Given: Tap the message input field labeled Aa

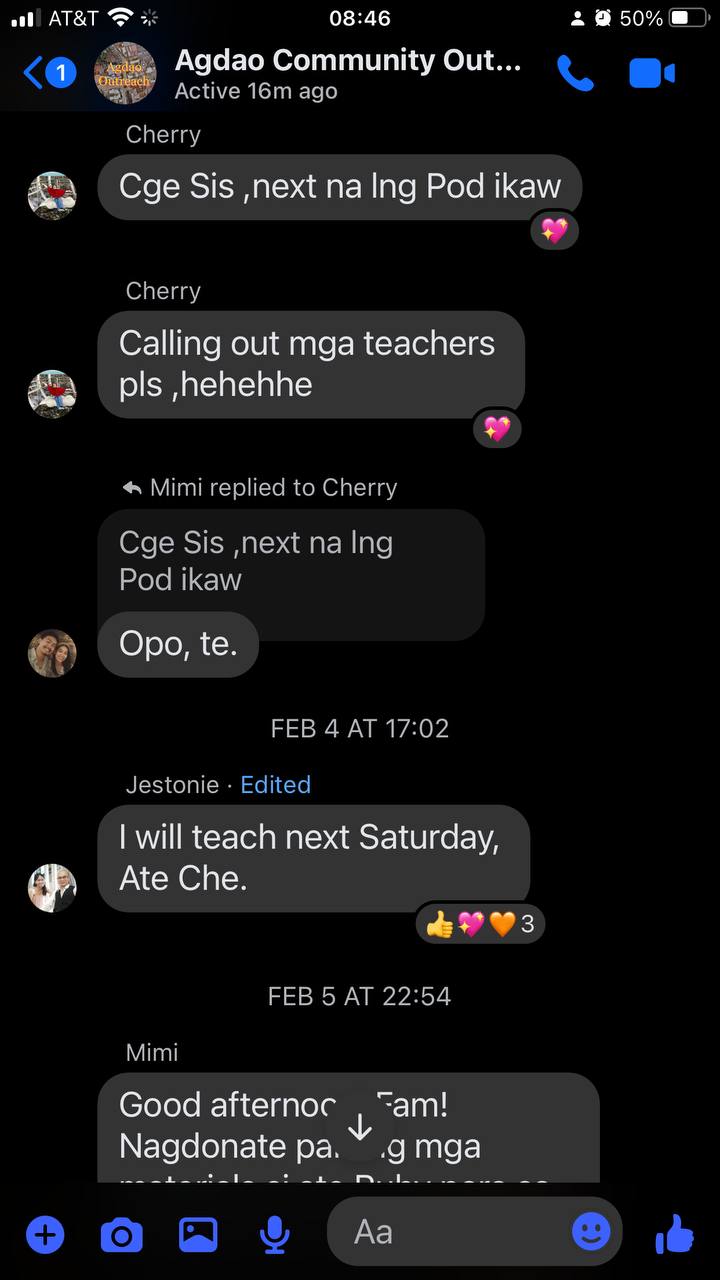Looking at the screenshot, I should click(474, 1231).
